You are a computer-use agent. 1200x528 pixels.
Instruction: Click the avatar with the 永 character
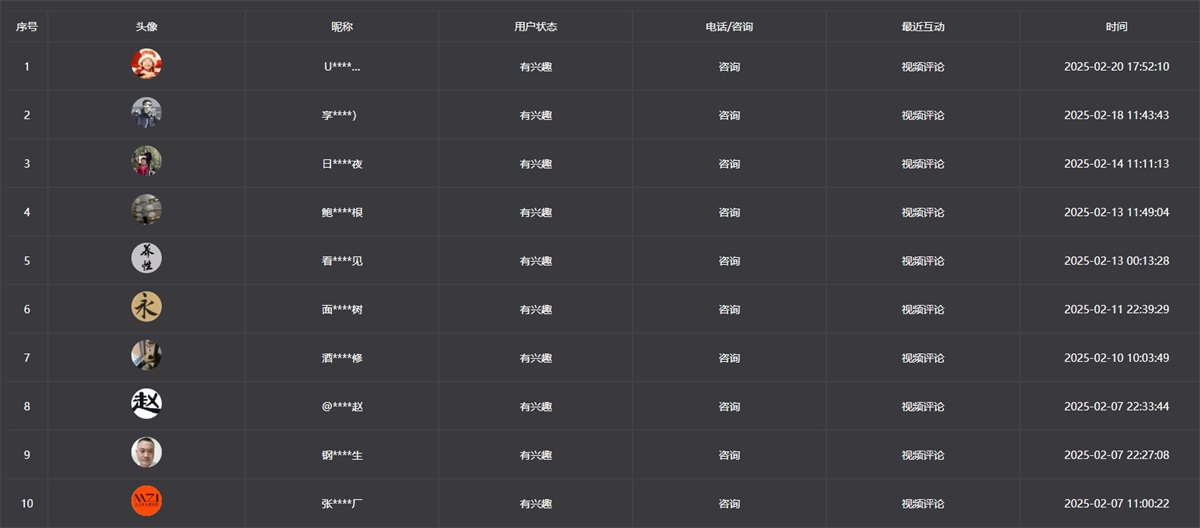146,308
